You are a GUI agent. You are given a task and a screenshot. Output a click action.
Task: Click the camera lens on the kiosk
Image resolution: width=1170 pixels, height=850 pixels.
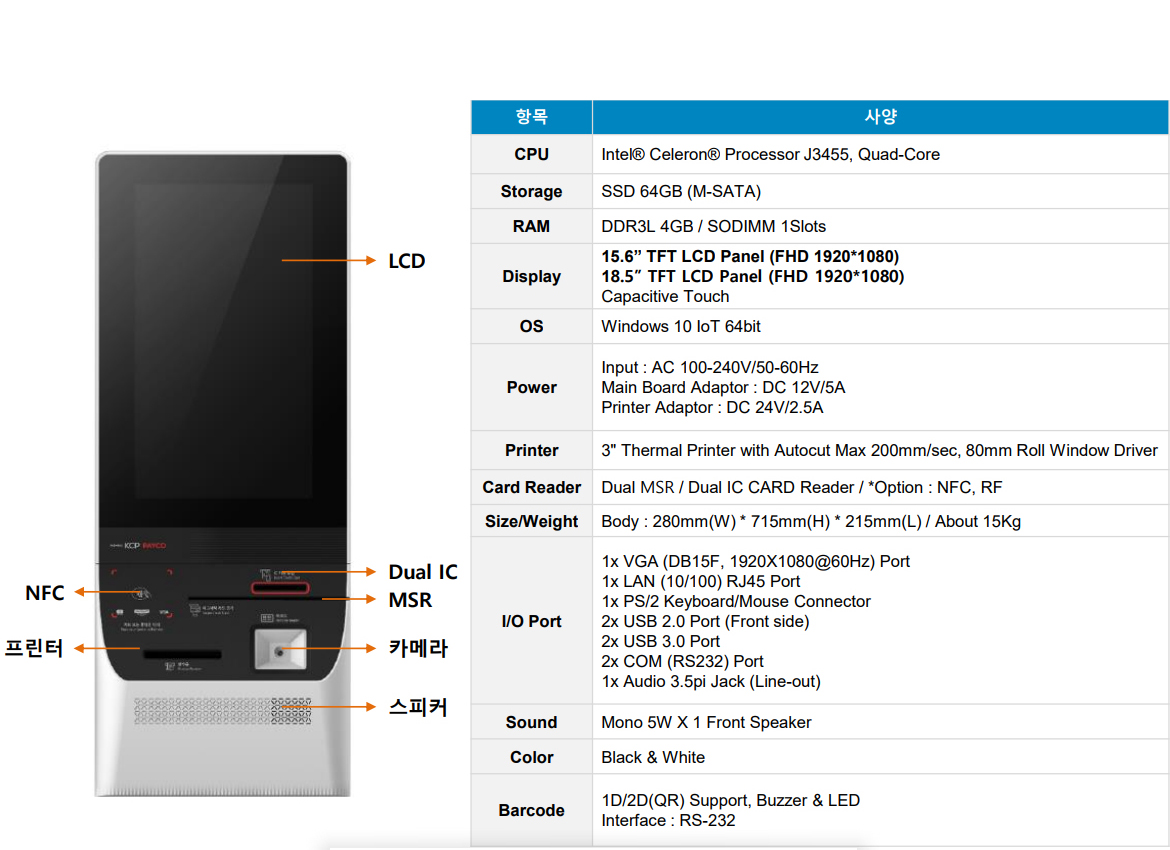279,651
